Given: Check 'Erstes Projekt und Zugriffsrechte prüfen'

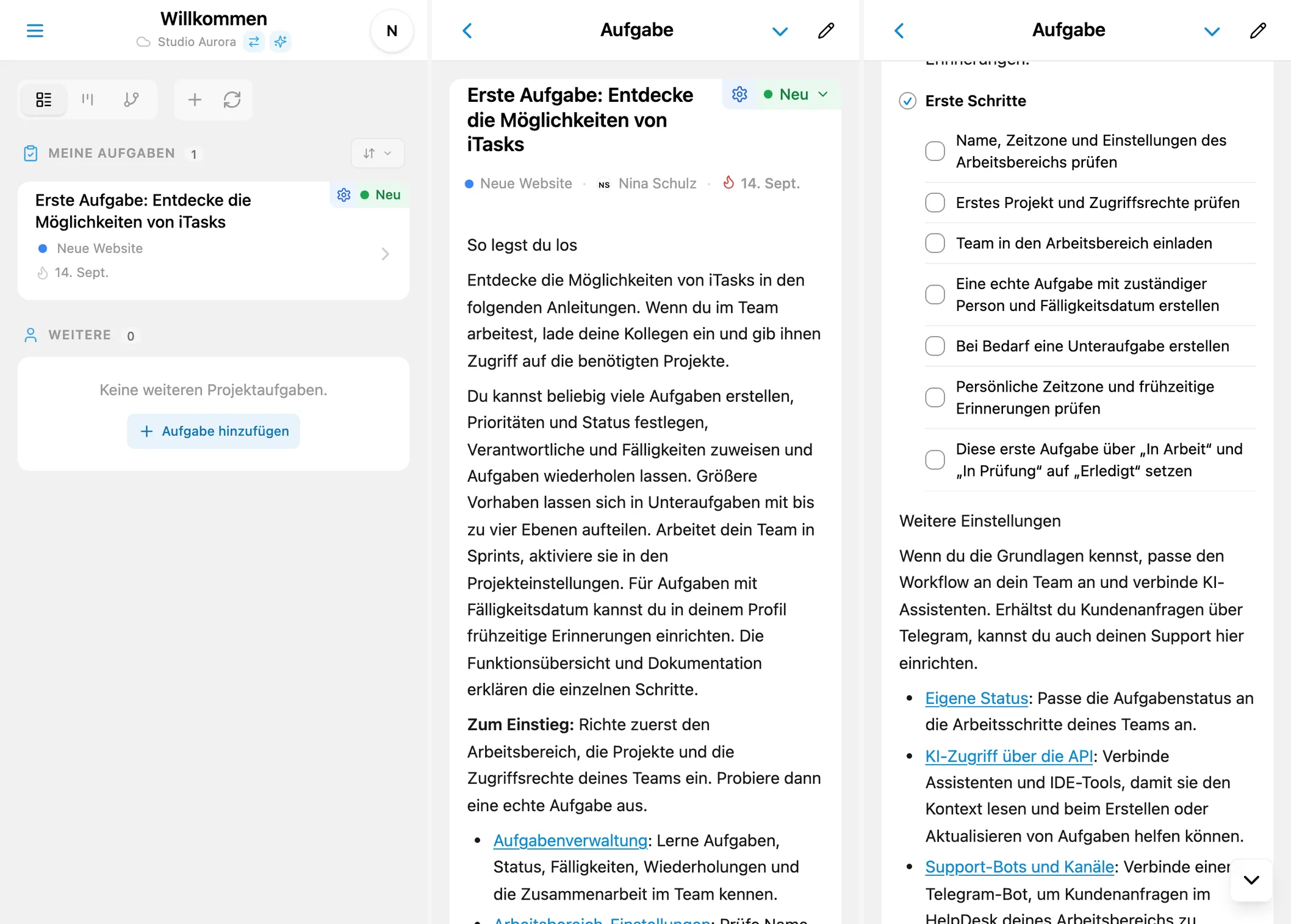Looking at the screenshot, I should click(x=935, y=202).
